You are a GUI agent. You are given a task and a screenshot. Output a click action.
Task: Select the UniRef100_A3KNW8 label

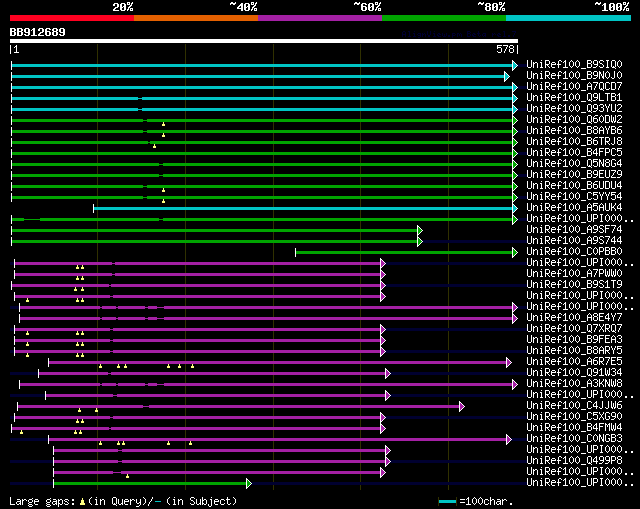[x=574, y=384]
